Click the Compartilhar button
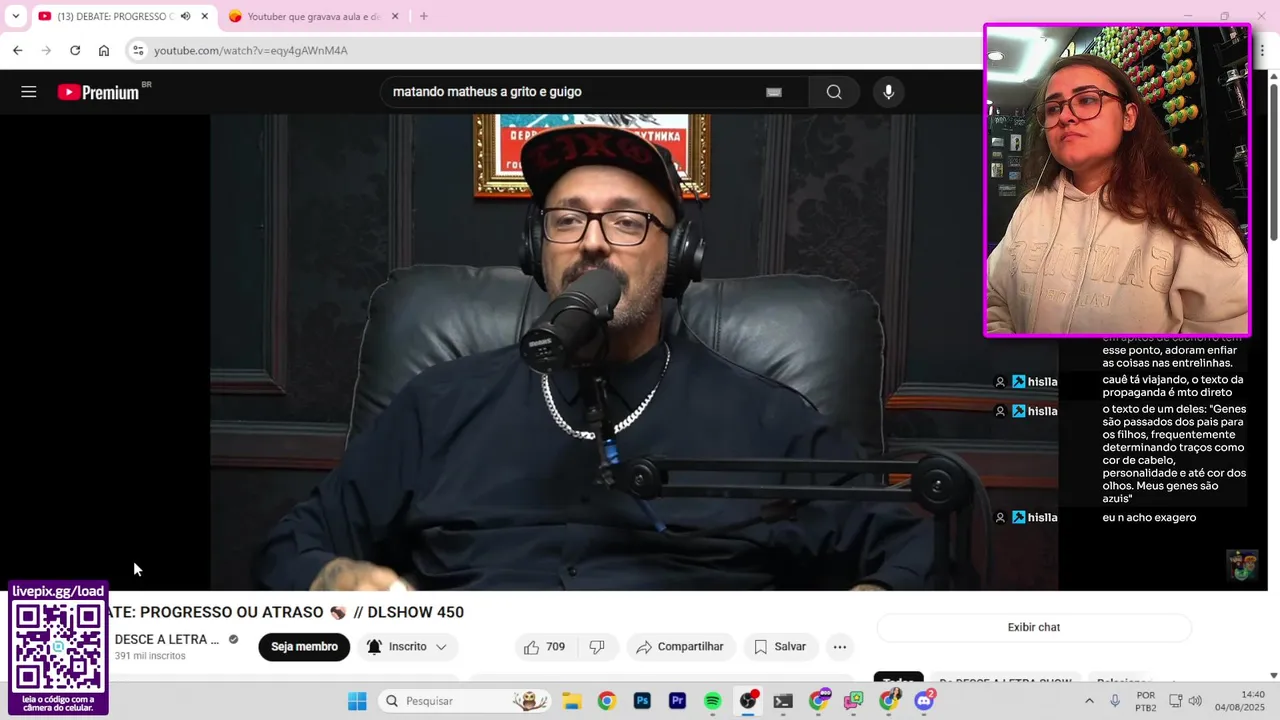The image size is (1280, 720). pos(681,647)
